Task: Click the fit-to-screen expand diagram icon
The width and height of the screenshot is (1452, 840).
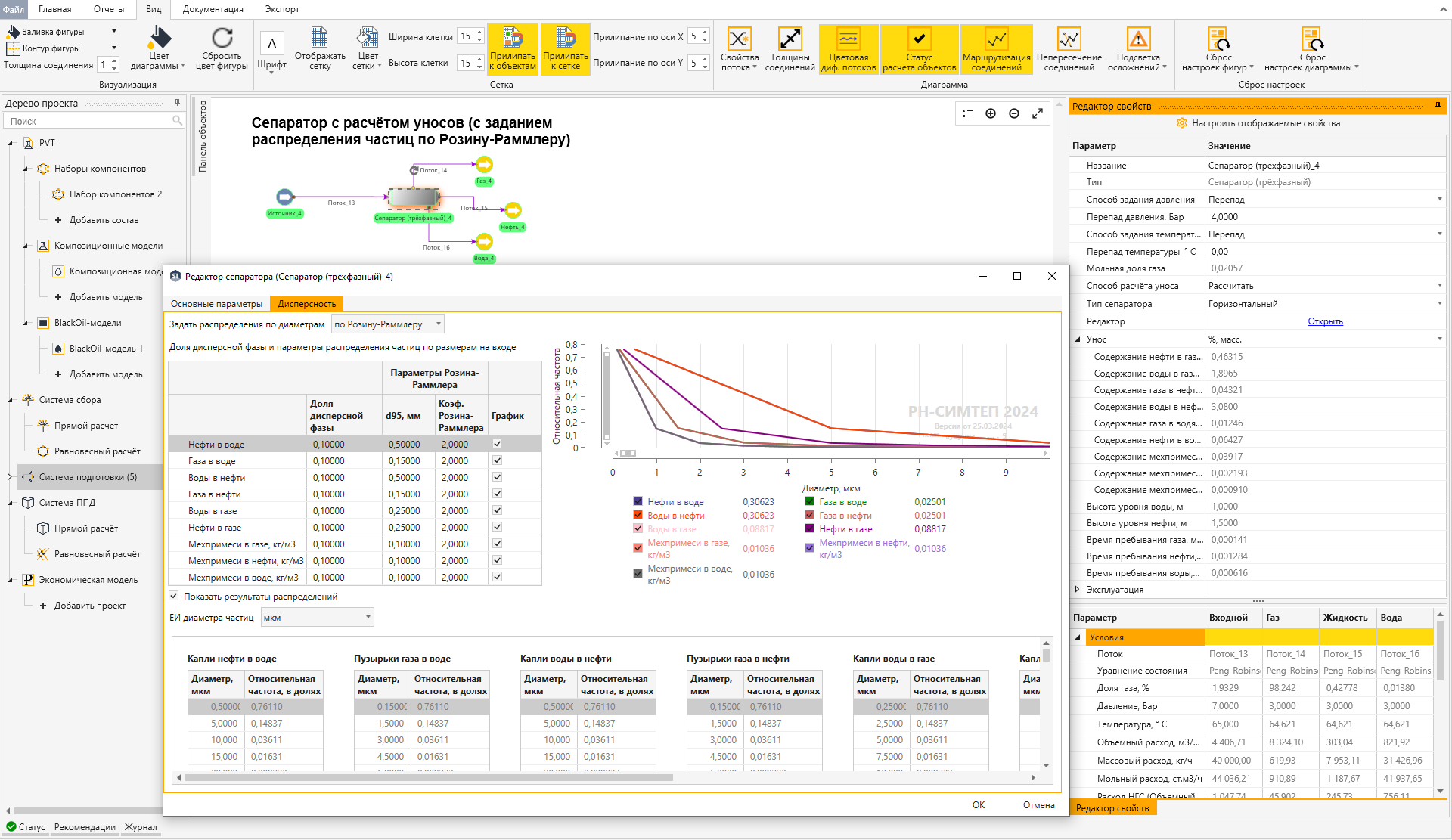Action: pyautogui.click(x=1038, y=113)
